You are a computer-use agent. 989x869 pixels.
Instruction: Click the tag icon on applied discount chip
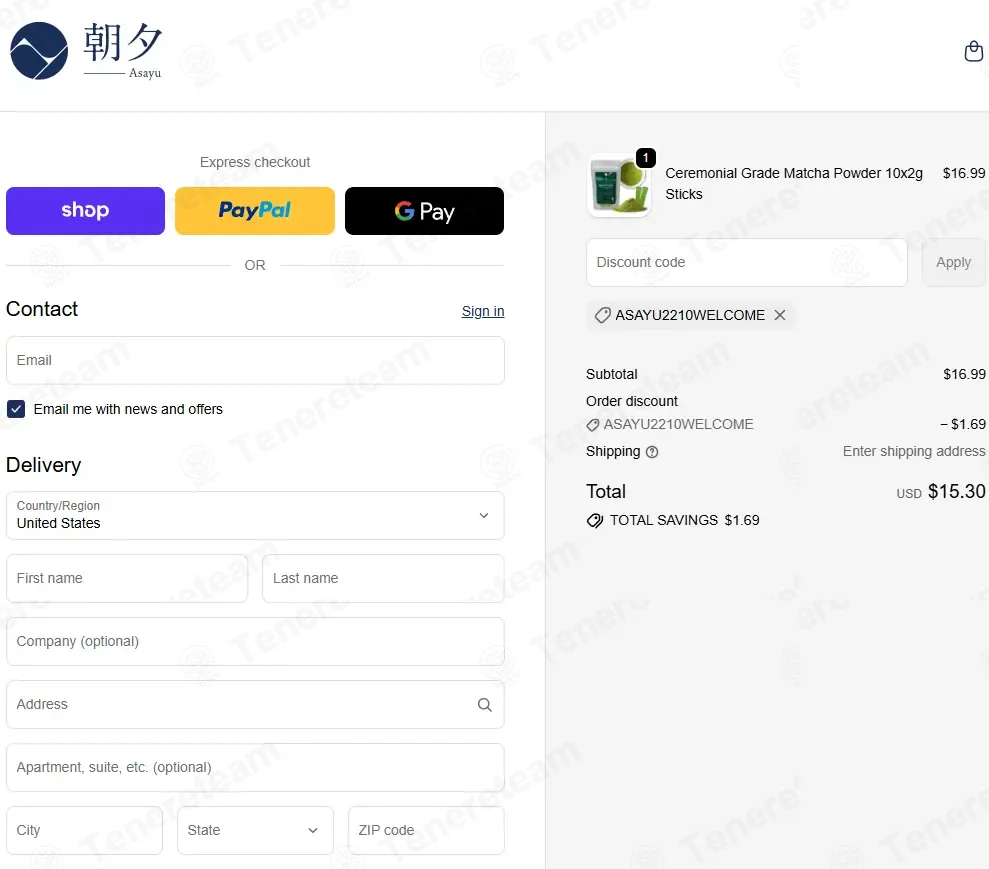tap(602, 315)
